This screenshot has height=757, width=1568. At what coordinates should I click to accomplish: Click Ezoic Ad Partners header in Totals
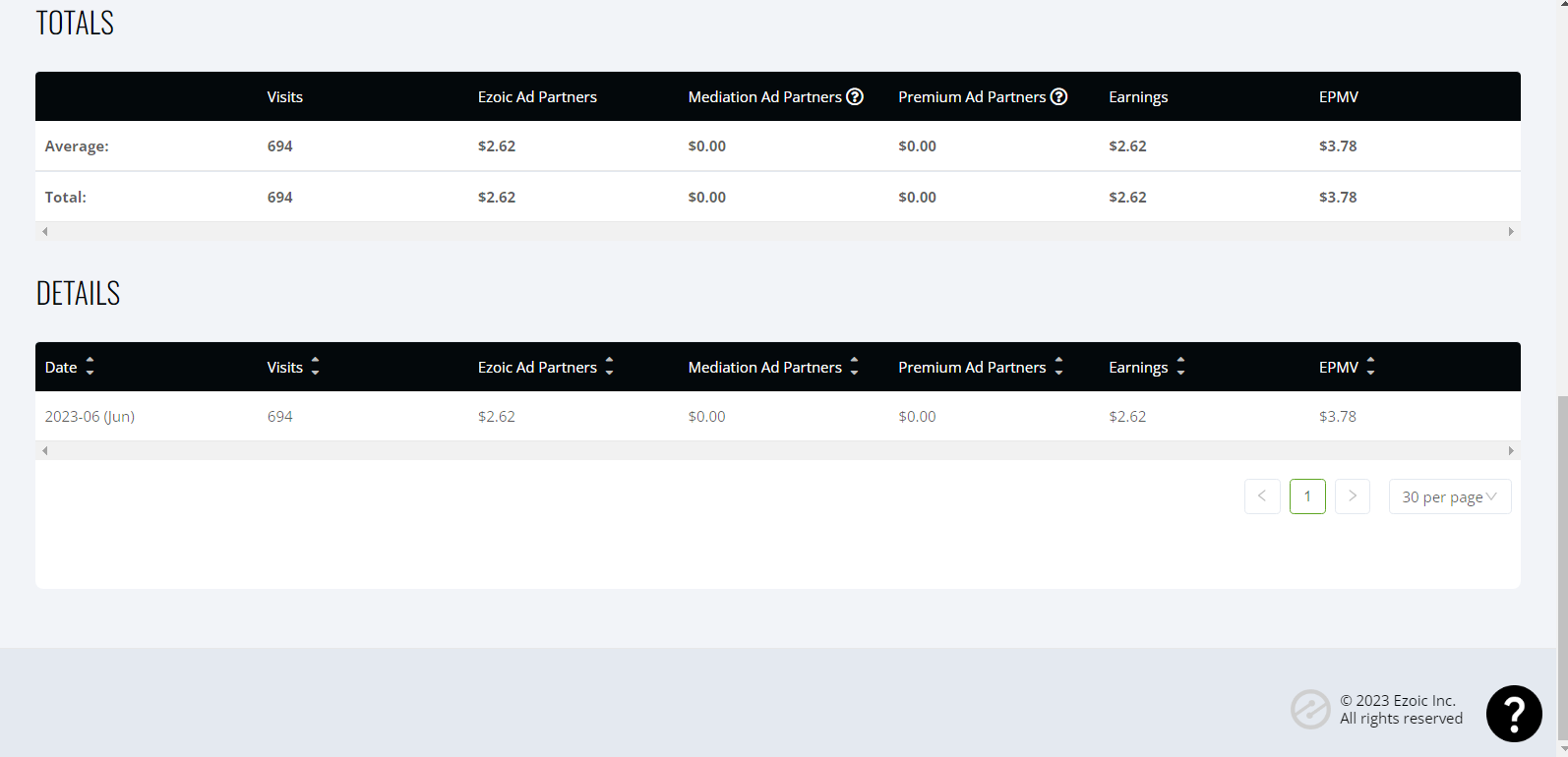click(537, 96)
